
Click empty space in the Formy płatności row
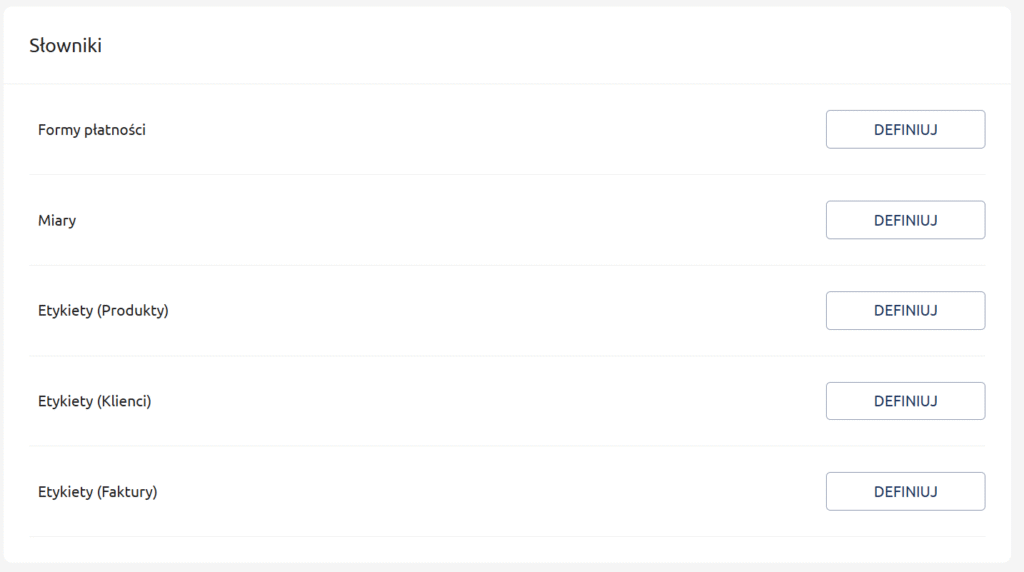[x=480, y=130]
